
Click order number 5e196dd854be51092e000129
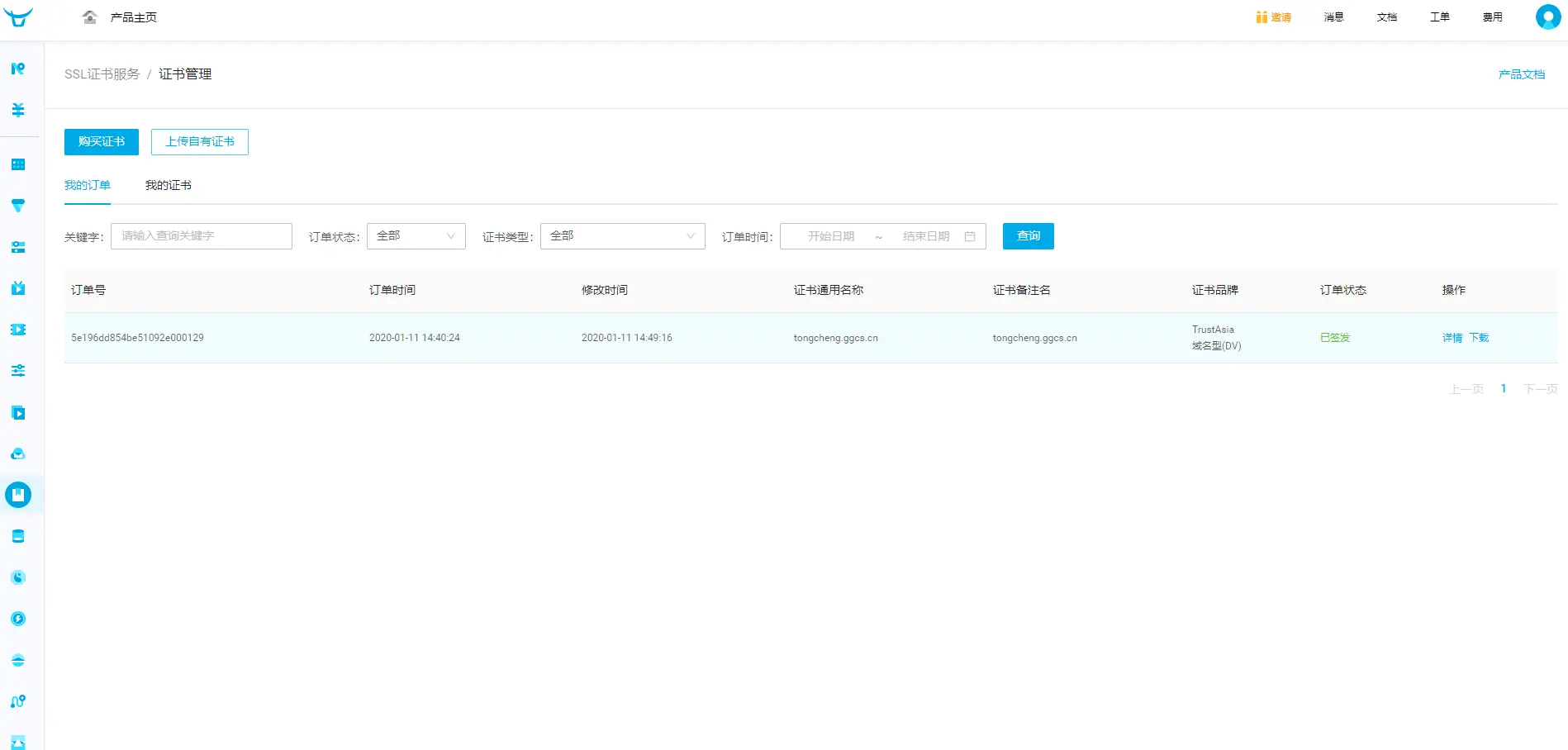[137, 338]
